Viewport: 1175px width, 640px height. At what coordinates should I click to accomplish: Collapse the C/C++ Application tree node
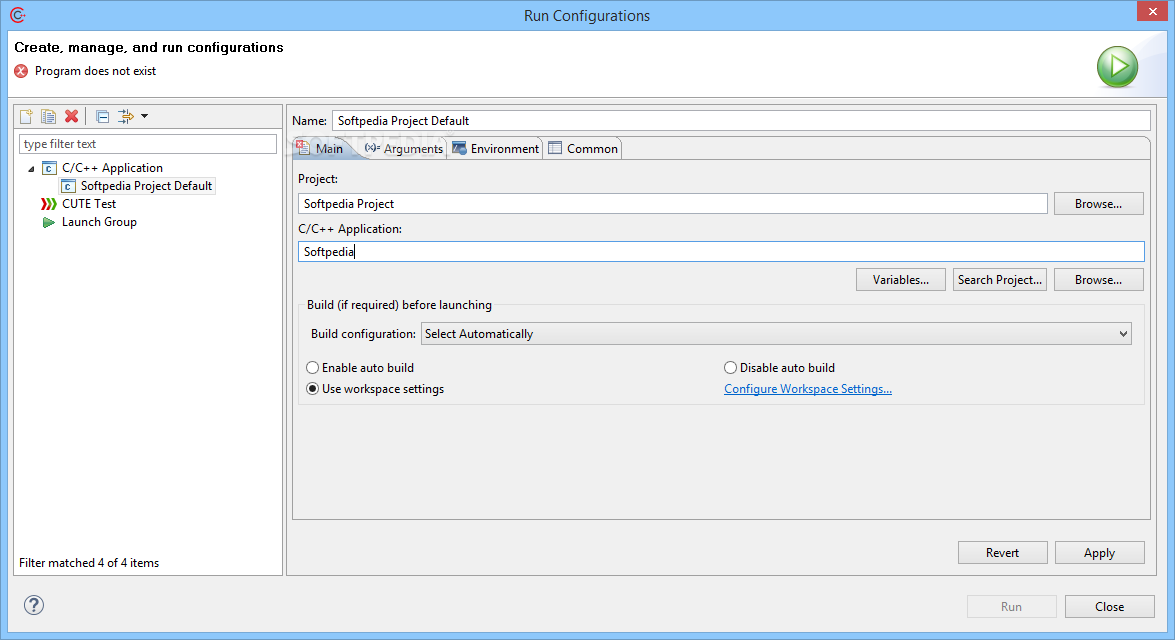coord(31,169)
